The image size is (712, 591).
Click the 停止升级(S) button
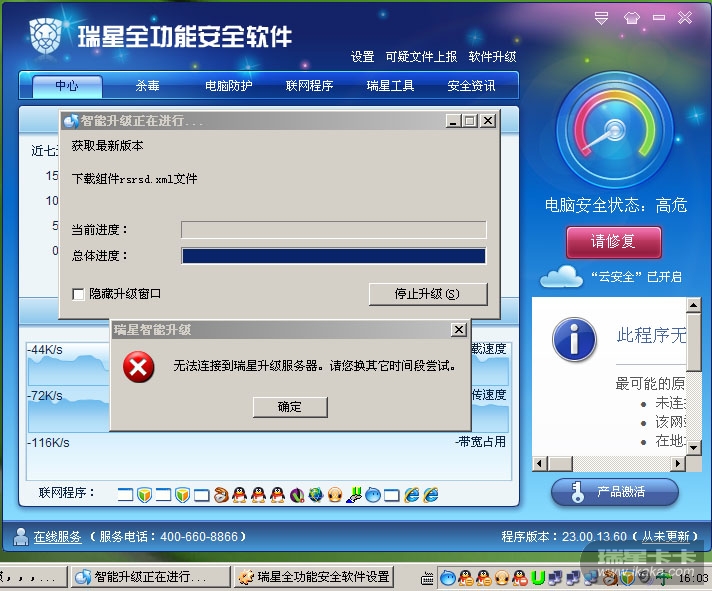click(428, 294)
